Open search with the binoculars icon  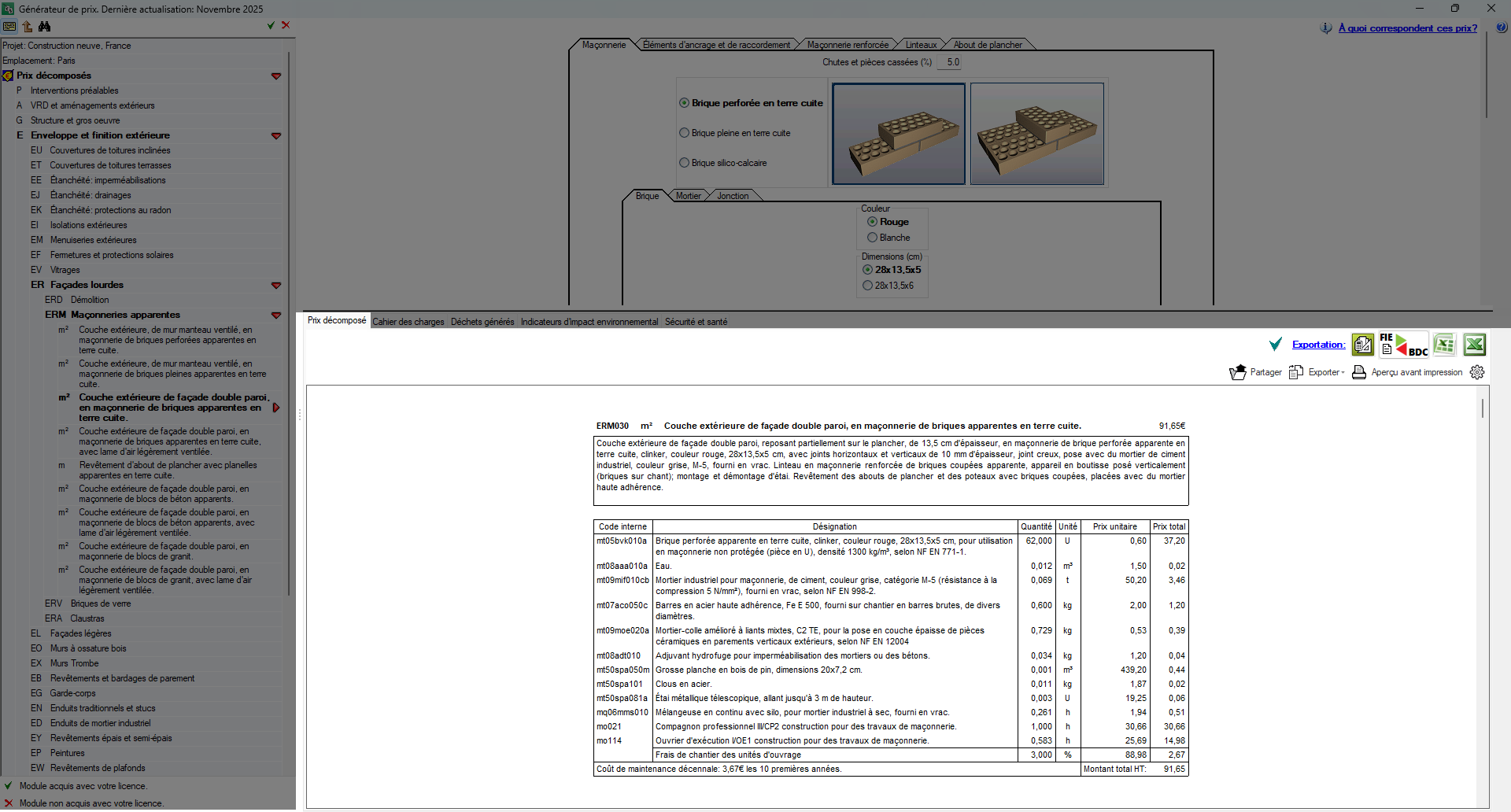45,26
